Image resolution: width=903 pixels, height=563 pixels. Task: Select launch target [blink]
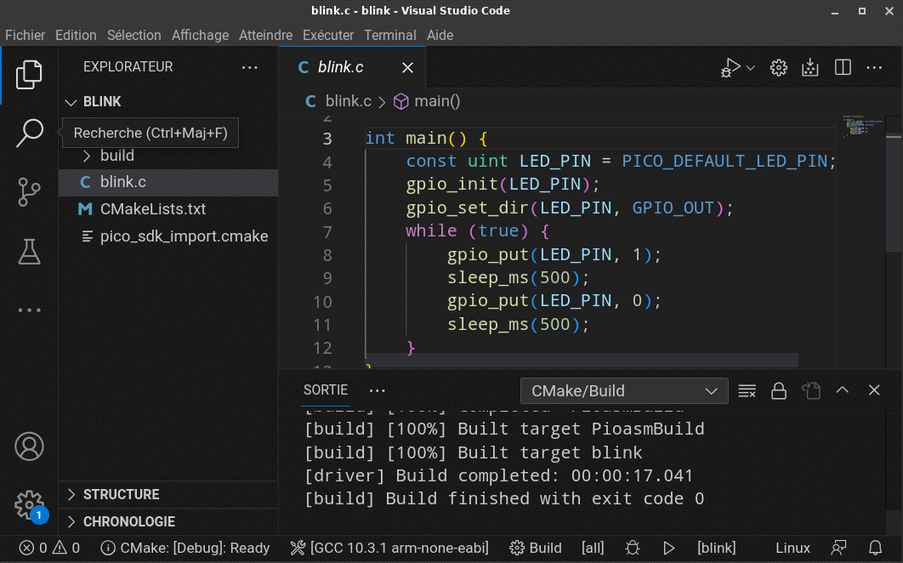(716, 548)
